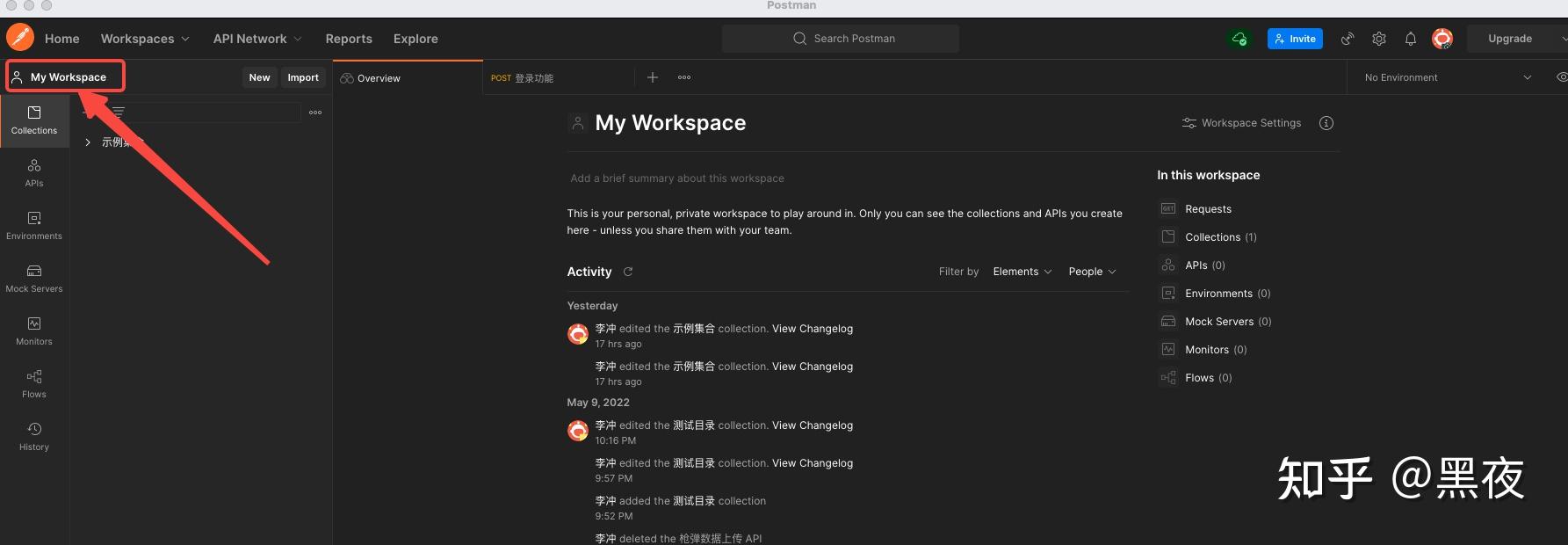Open the API Network dropdown
The height and width of the screenshot is (545, 1568).
pos(257,39)
